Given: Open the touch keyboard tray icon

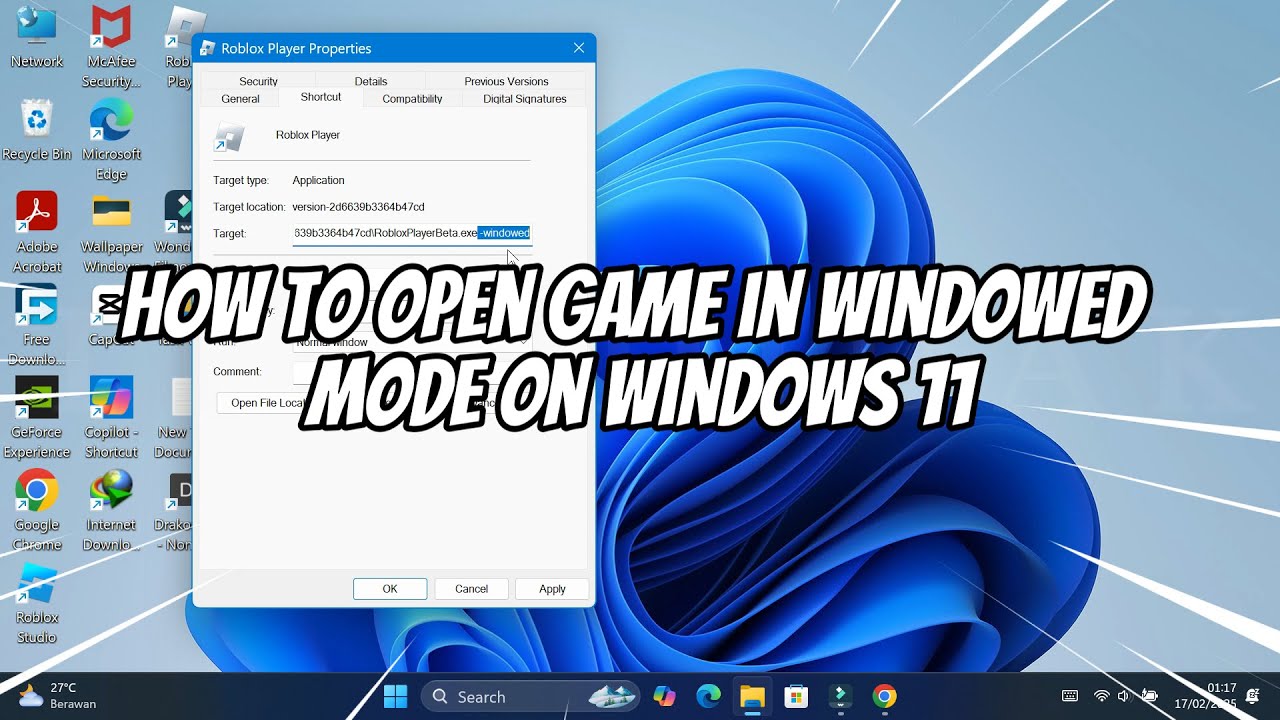Looking at the screenshot, I should (x=1069, y=696).
